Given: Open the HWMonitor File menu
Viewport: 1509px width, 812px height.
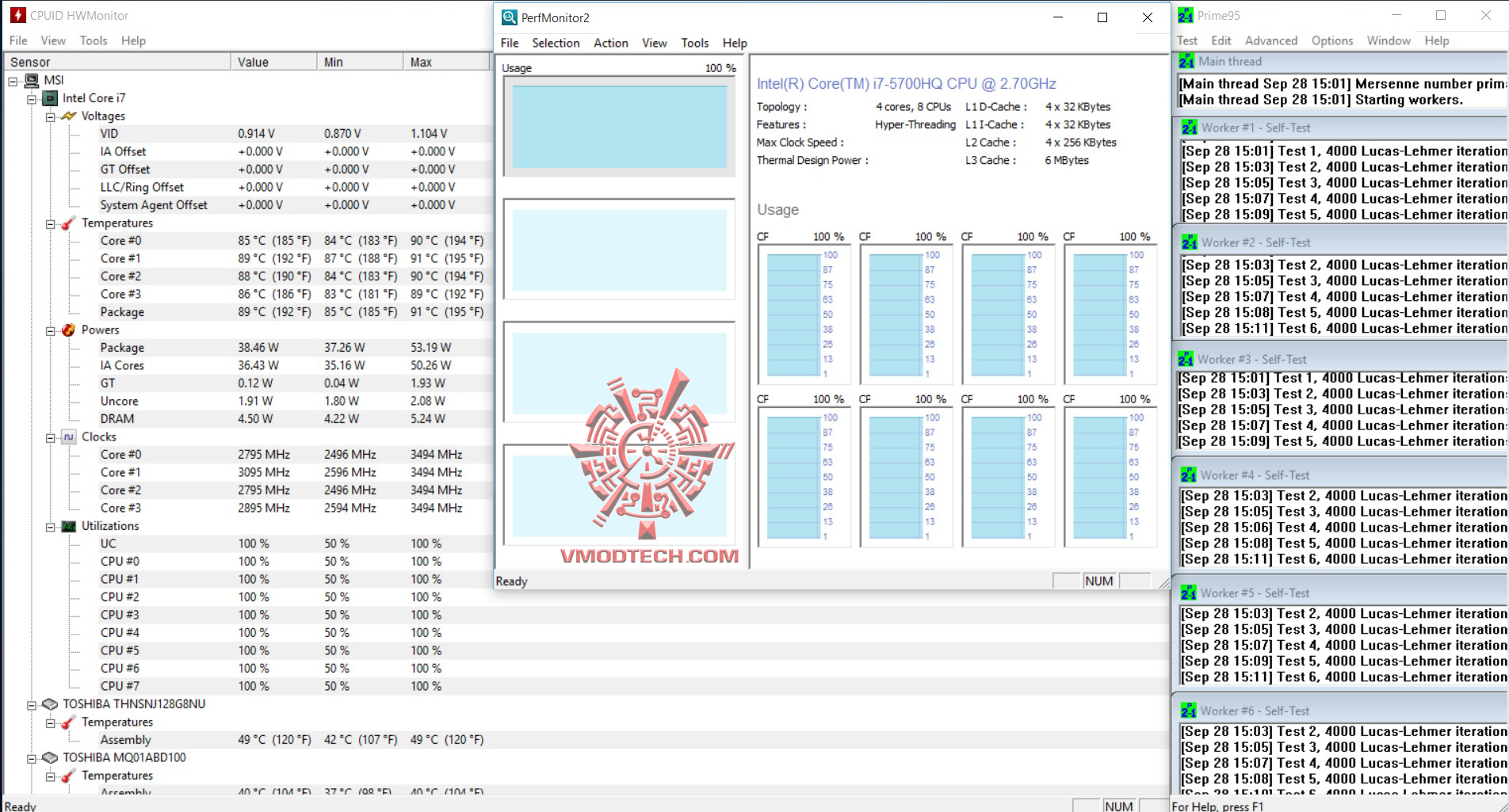Looking at the screenshot, I should [x=18, y=40].
